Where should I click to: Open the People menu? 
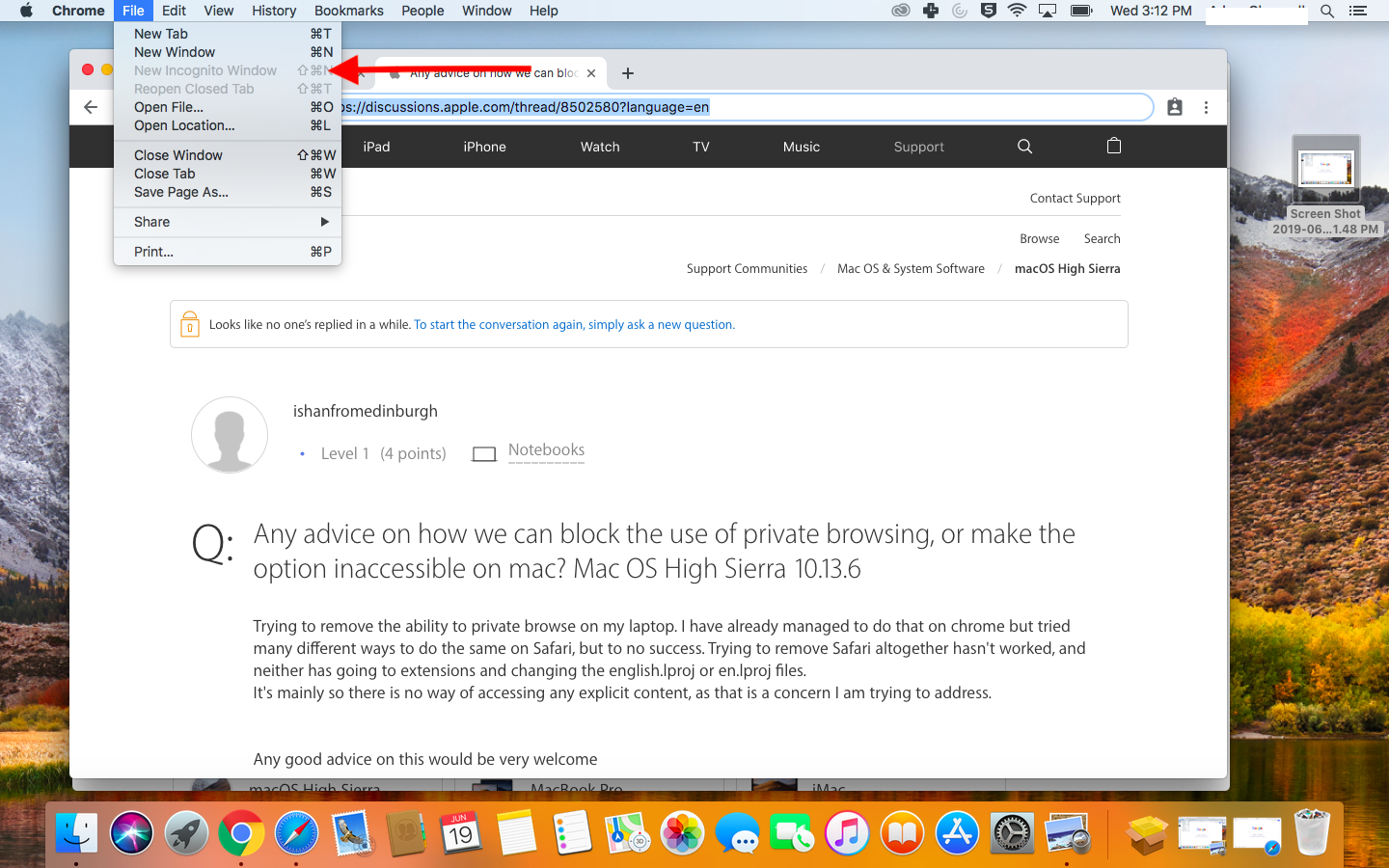click(x=422, y=11)
